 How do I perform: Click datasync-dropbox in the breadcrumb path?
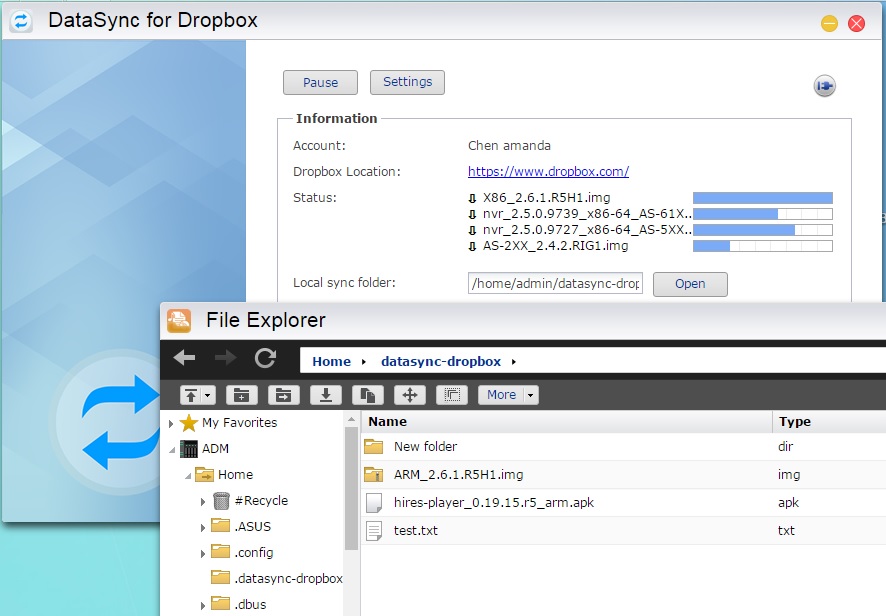pyautogui.click(x=441, y=361)
